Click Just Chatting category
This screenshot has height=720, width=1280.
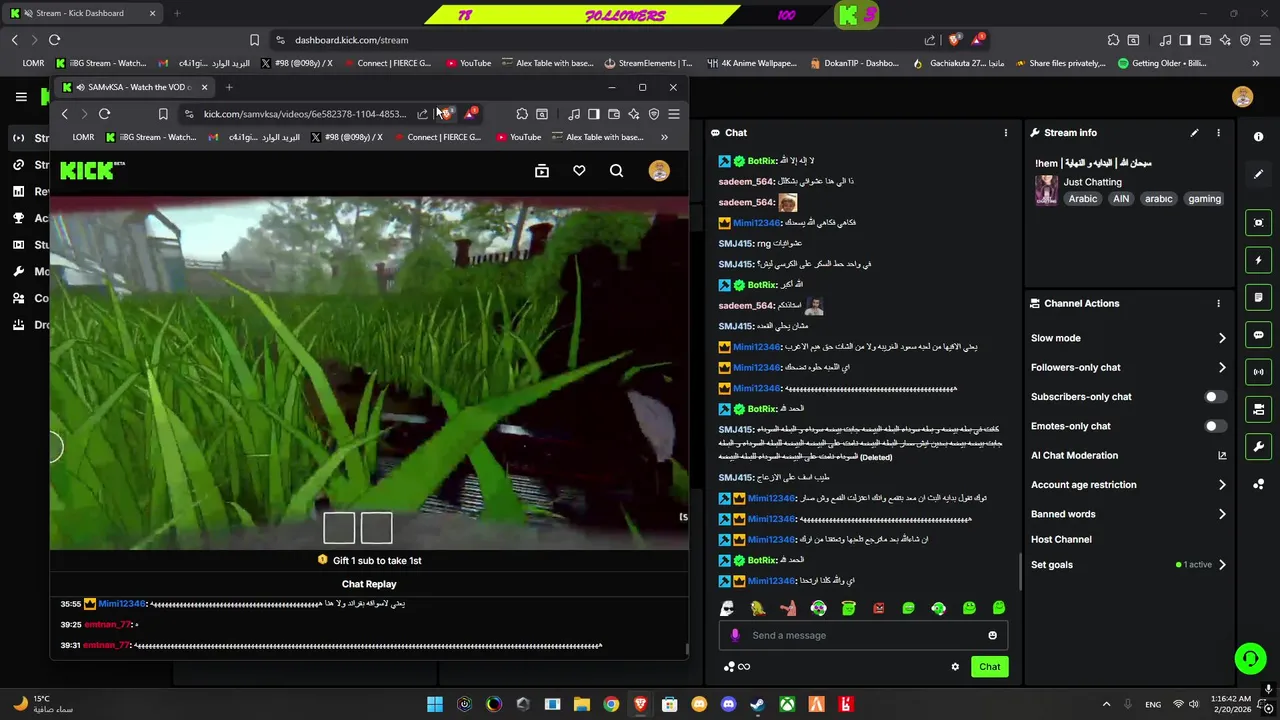tap(1092, 182)
